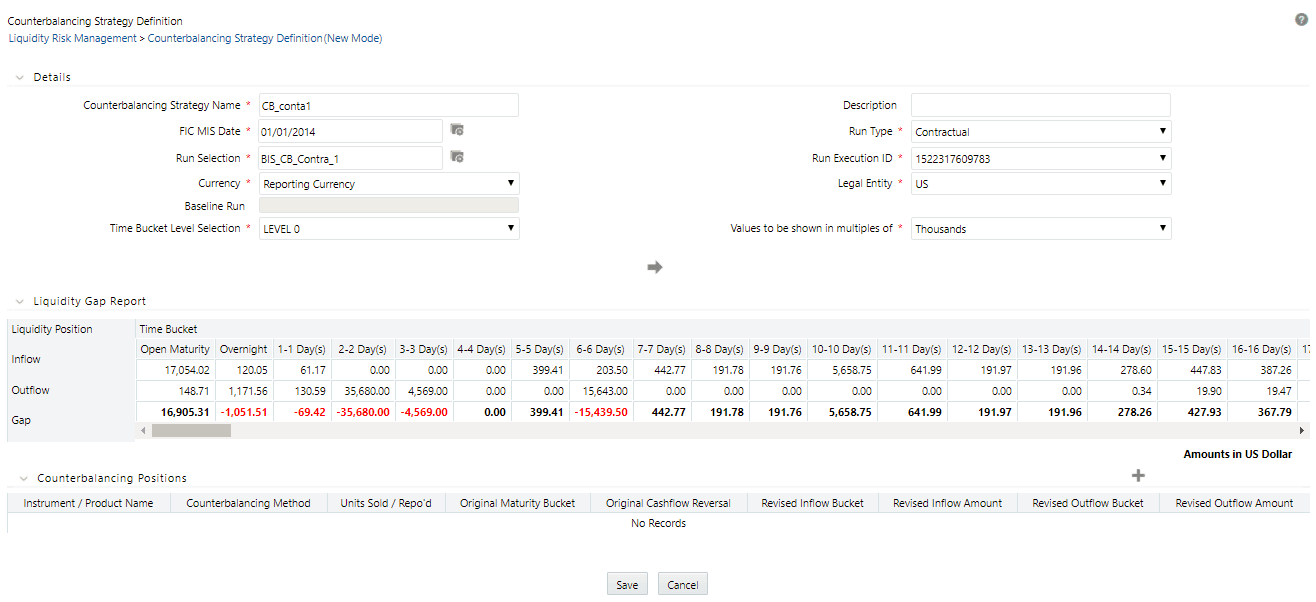Click the Overnight column header
This screenshot has height=602, width=1316.
pos(244,349)
